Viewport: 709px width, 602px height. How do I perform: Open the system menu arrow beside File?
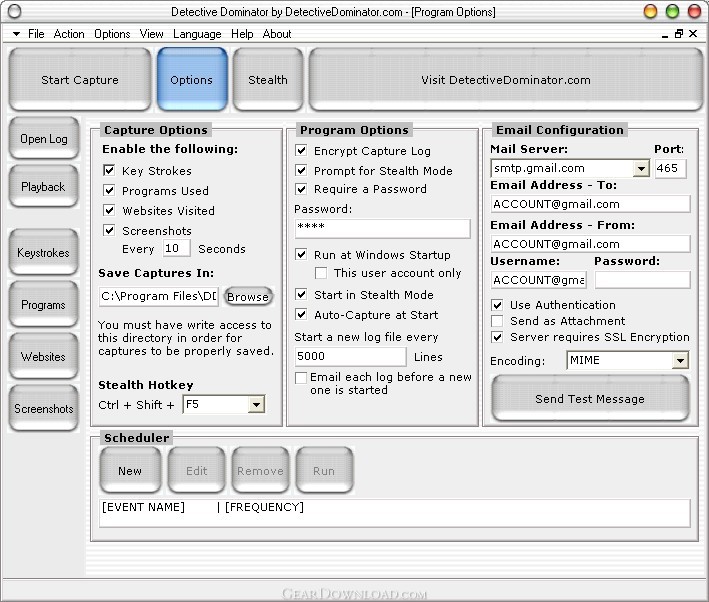coord(16,34)
